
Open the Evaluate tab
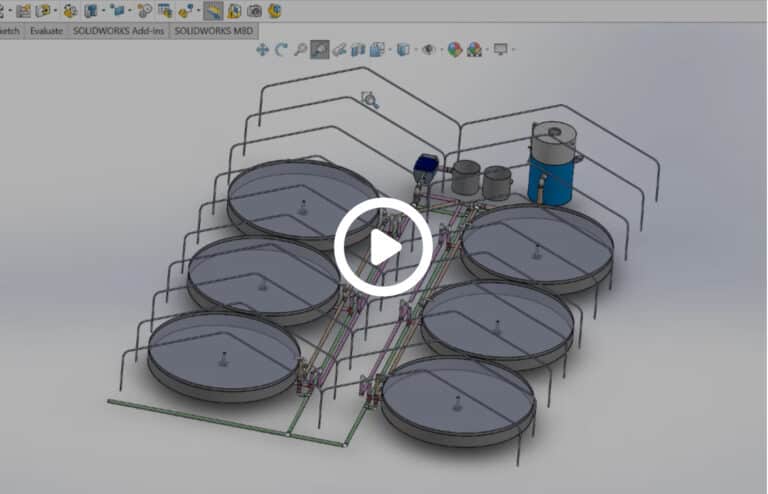coord(46,31)
